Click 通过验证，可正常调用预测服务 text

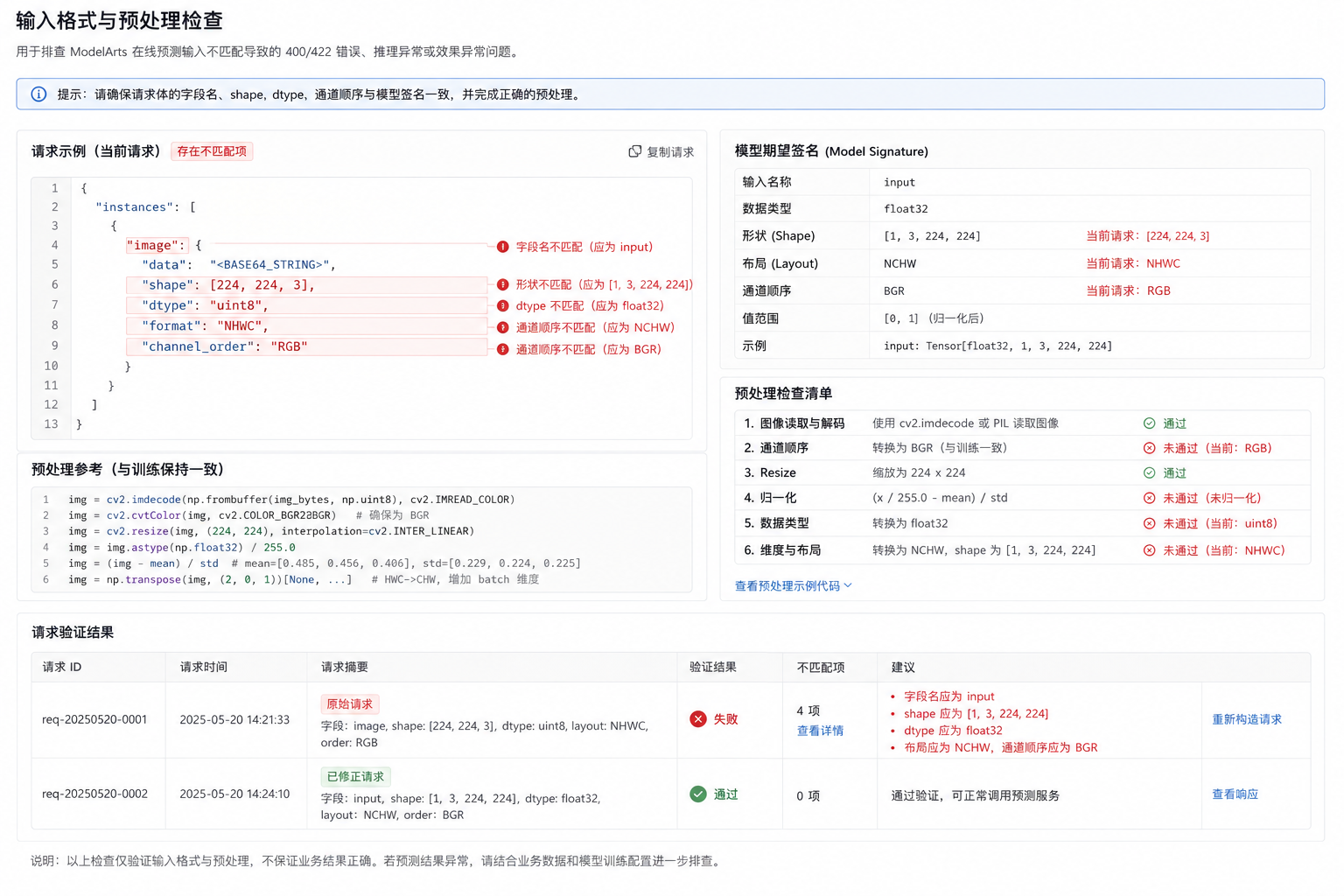point(976,795)
